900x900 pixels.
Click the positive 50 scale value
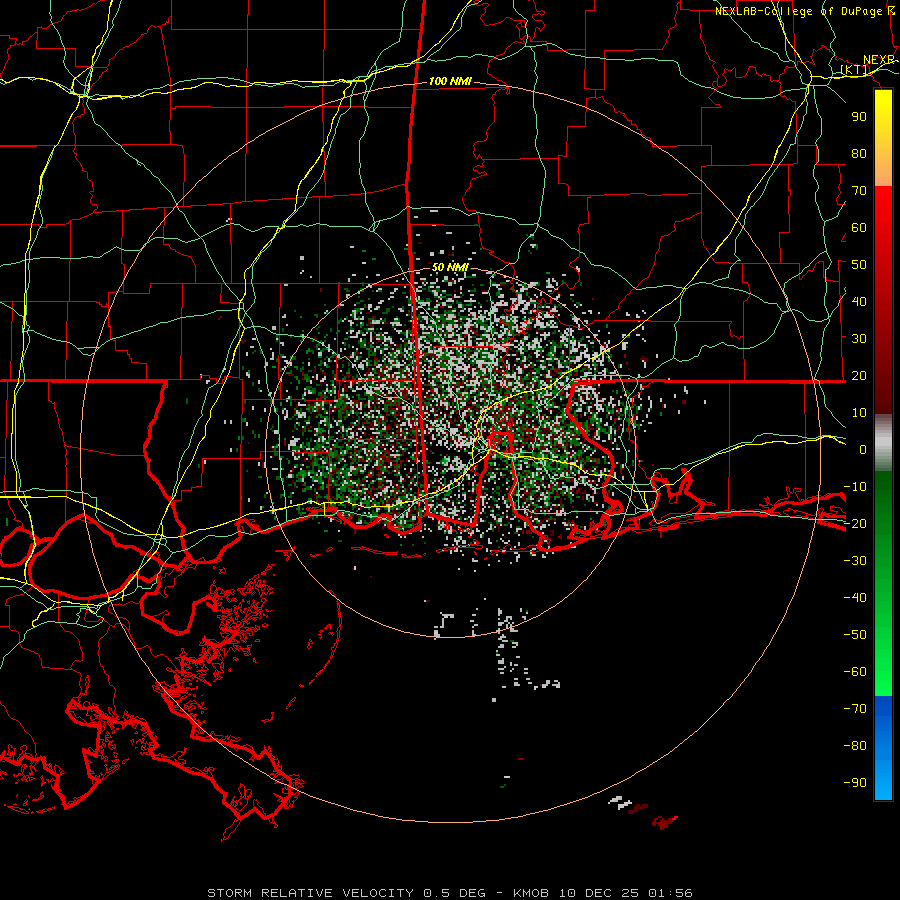(x=859, y=265)
